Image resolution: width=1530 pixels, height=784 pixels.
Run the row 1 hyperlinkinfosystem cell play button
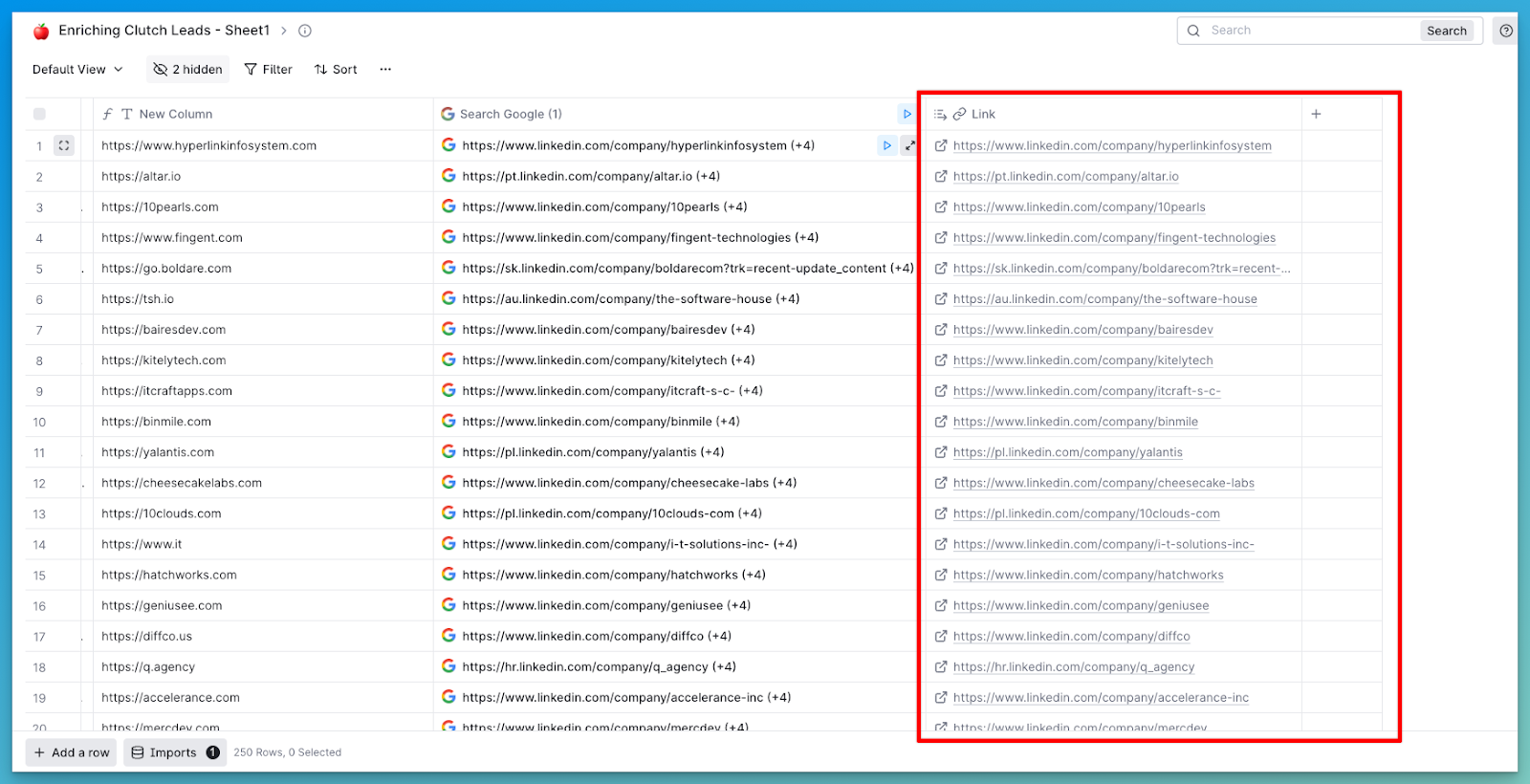tap(887, 145)
